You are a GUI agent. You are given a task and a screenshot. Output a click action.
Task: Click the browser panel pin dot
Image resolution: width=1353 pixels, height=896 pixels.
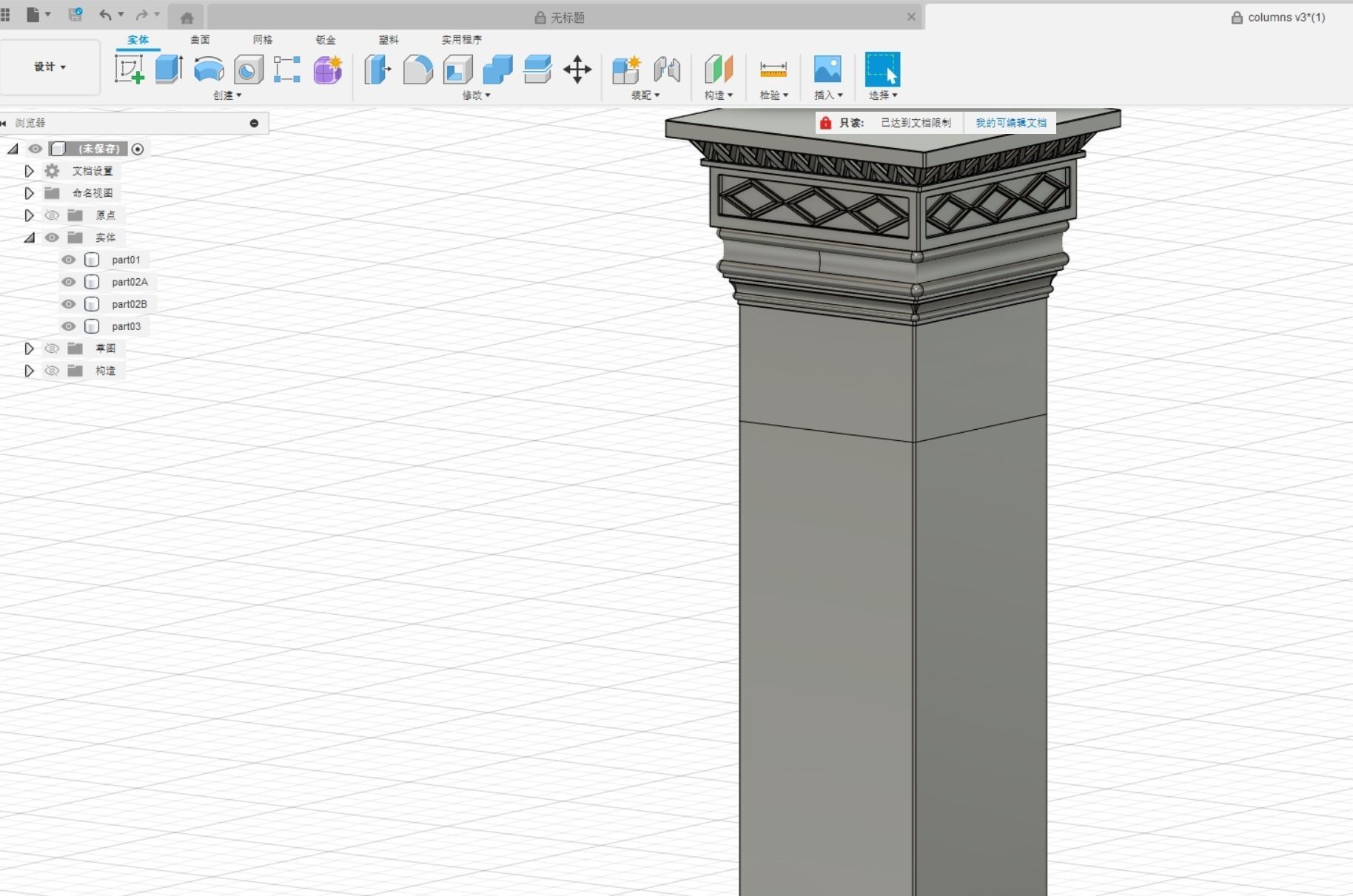click(x=254, y=123)
